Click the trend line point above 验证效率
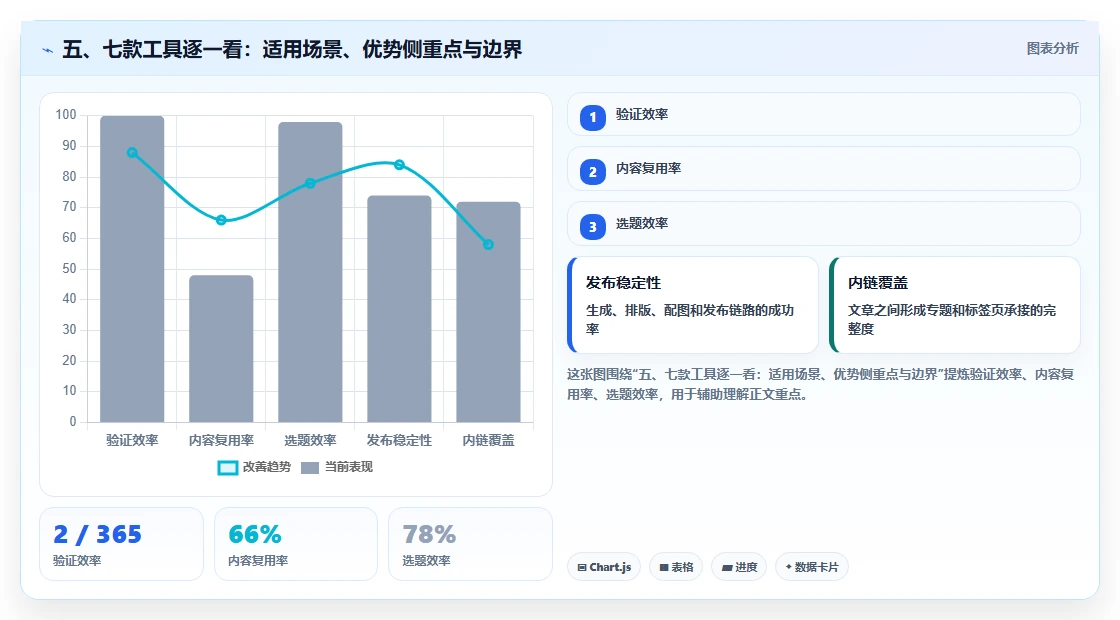The width and height of the screenshot is (1120, 620). pos(132,153)
